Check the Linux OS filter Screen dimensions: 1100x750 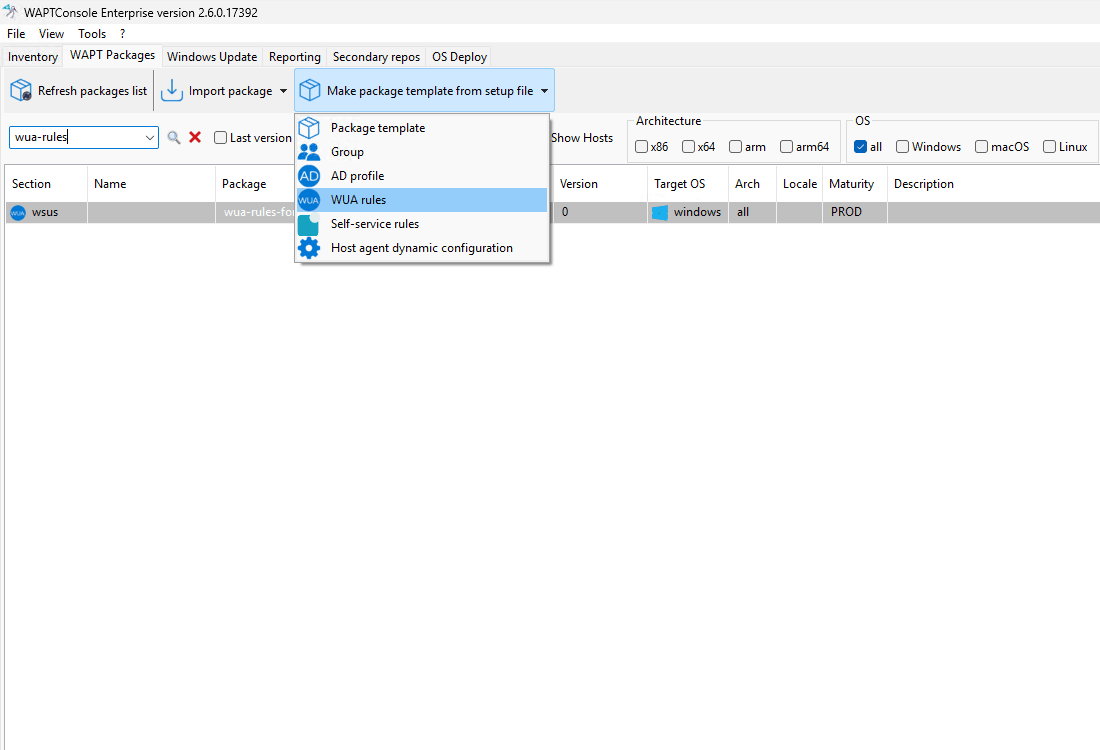tap(1049, 147)
